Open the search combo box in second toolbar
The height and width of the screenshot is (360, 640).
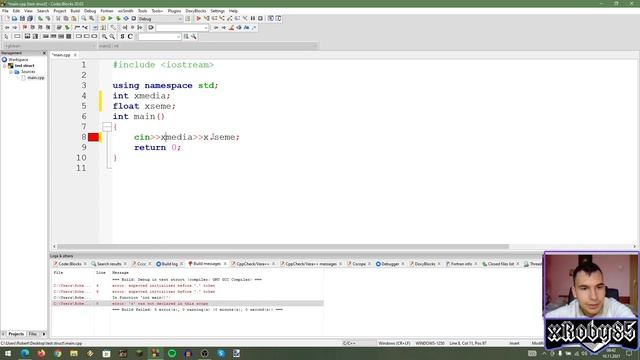(x=182, y=28)
